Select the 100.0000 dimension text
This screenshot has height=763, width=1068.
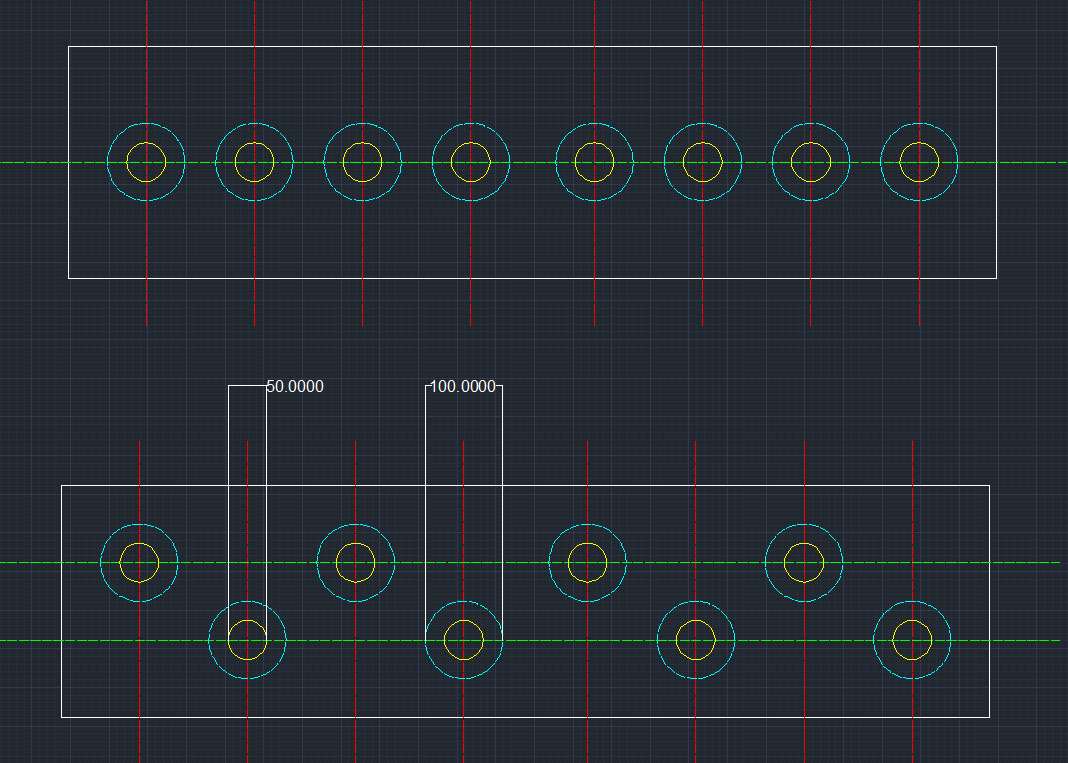tap(462, 387)
